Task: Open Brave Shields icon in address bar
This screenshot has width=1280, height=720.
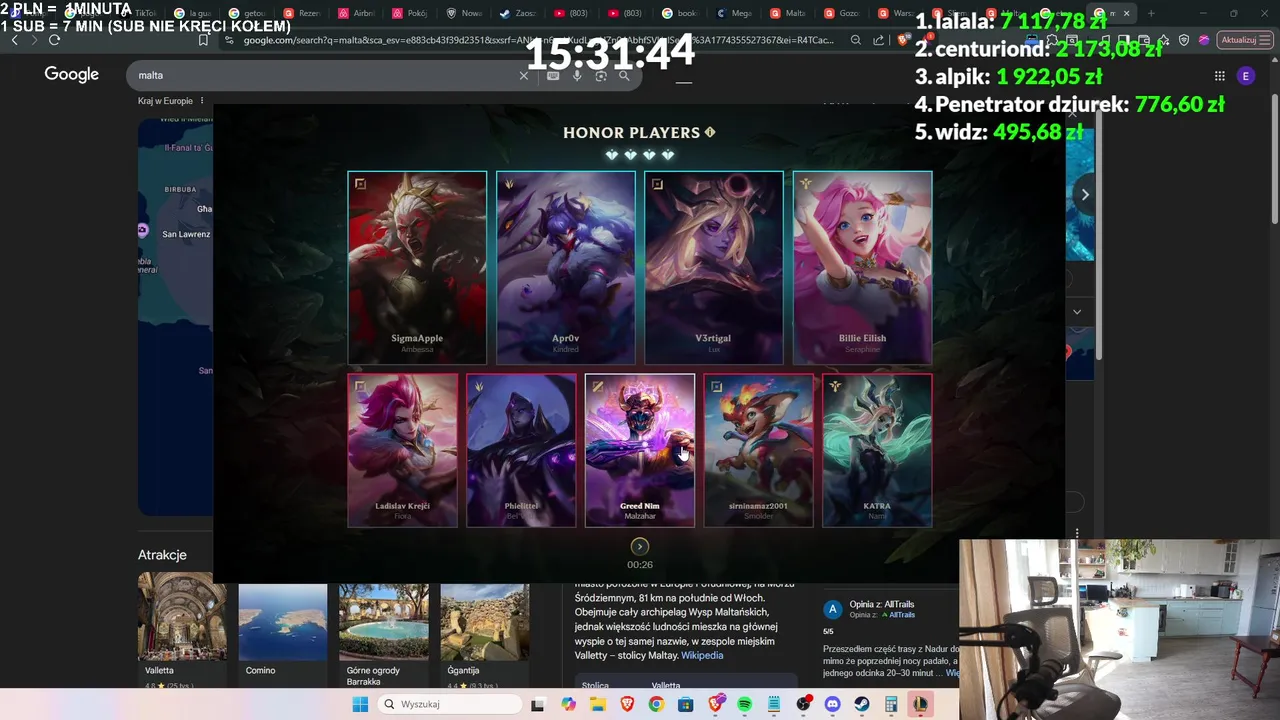Action: 904,40
